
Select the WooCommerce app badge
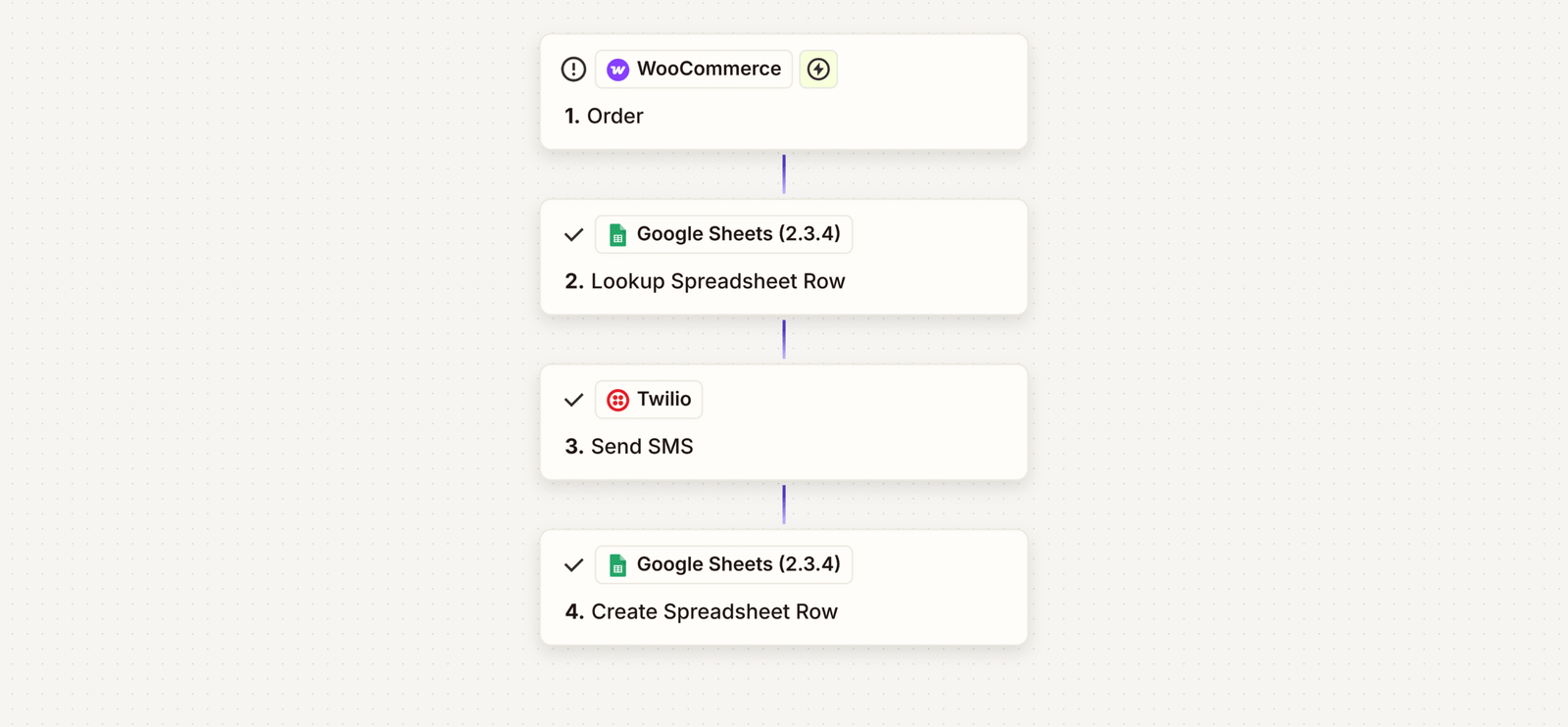click(708, 70)
